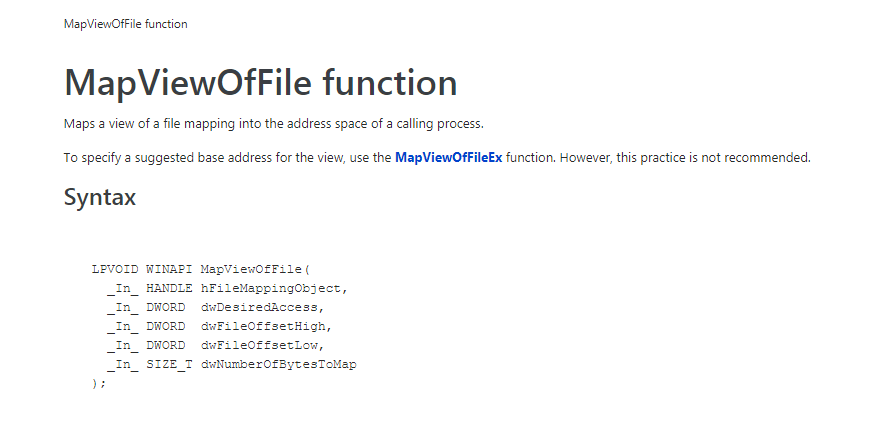This screenshot has height=436, width=879.
Task: Click the MapViewOfFile( name in the code block
Action: click(x=257, y=269)
